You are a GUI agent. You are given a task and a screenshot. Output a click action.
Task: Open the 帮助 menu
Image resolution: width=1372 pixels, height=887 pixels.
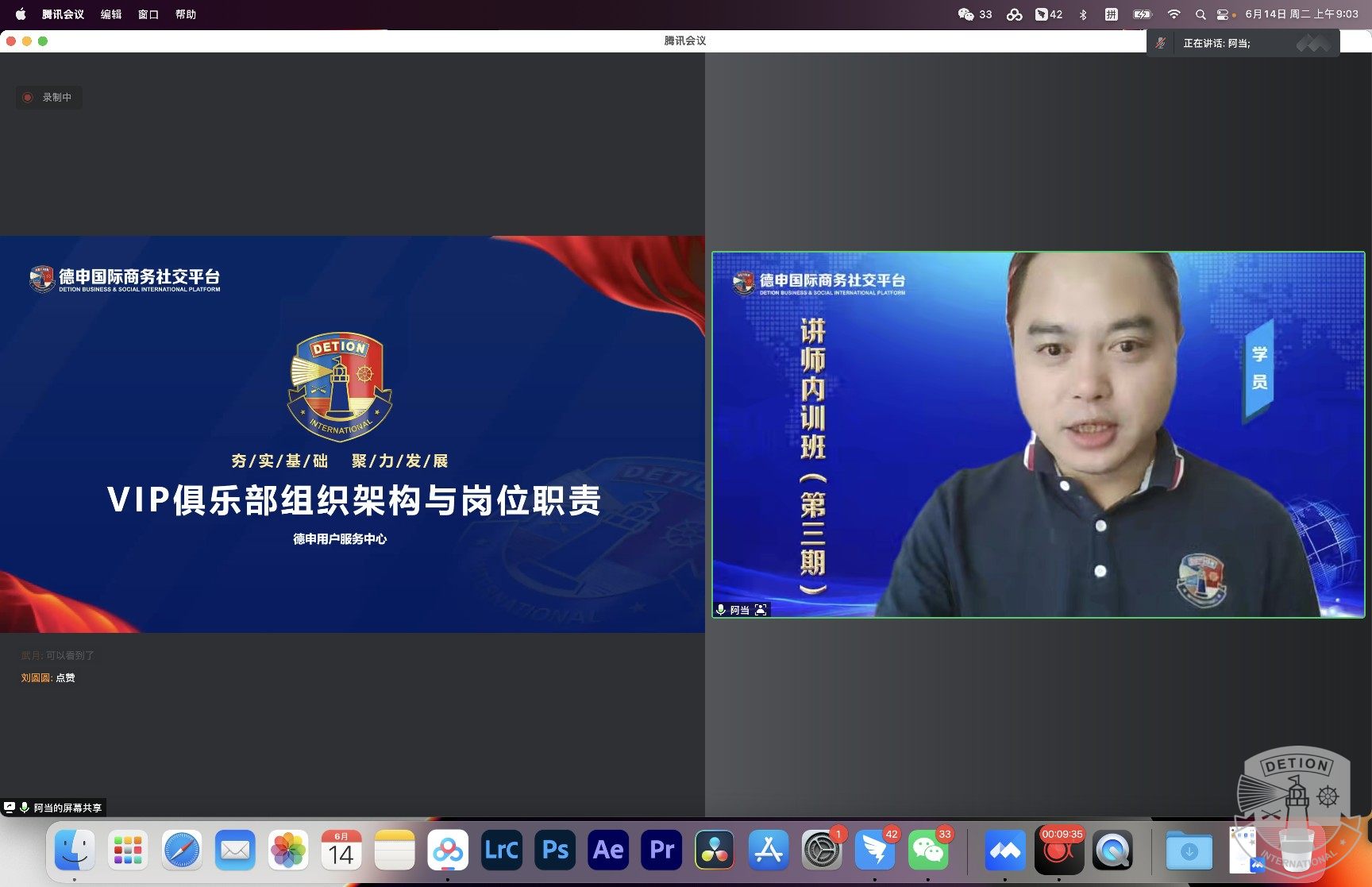(x=186, y=14)
